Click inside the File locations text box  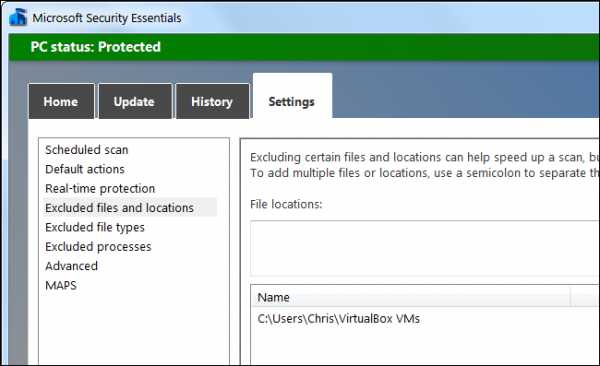[x=425, y=248]
